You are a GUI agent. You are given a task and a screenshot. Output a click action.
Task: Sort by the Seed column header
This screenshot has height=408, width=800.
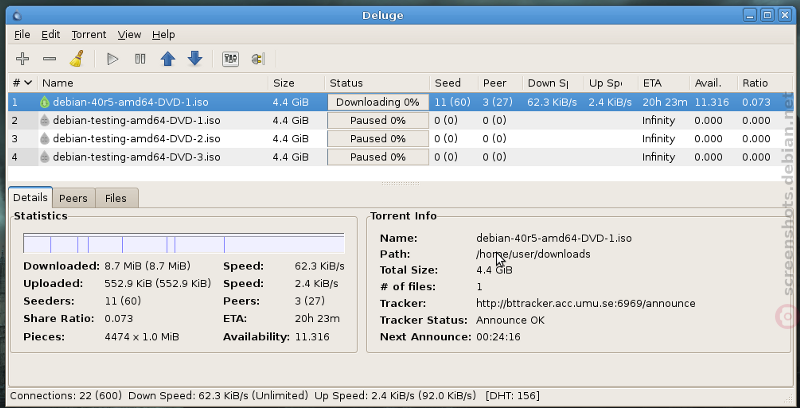tap(454, 83)
